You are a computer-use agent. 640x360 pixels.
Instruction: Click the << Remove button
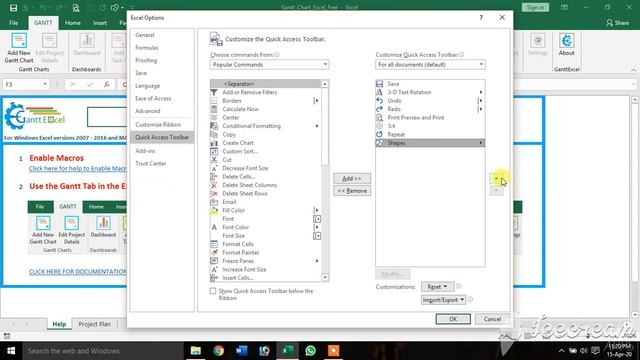point(352,191)
